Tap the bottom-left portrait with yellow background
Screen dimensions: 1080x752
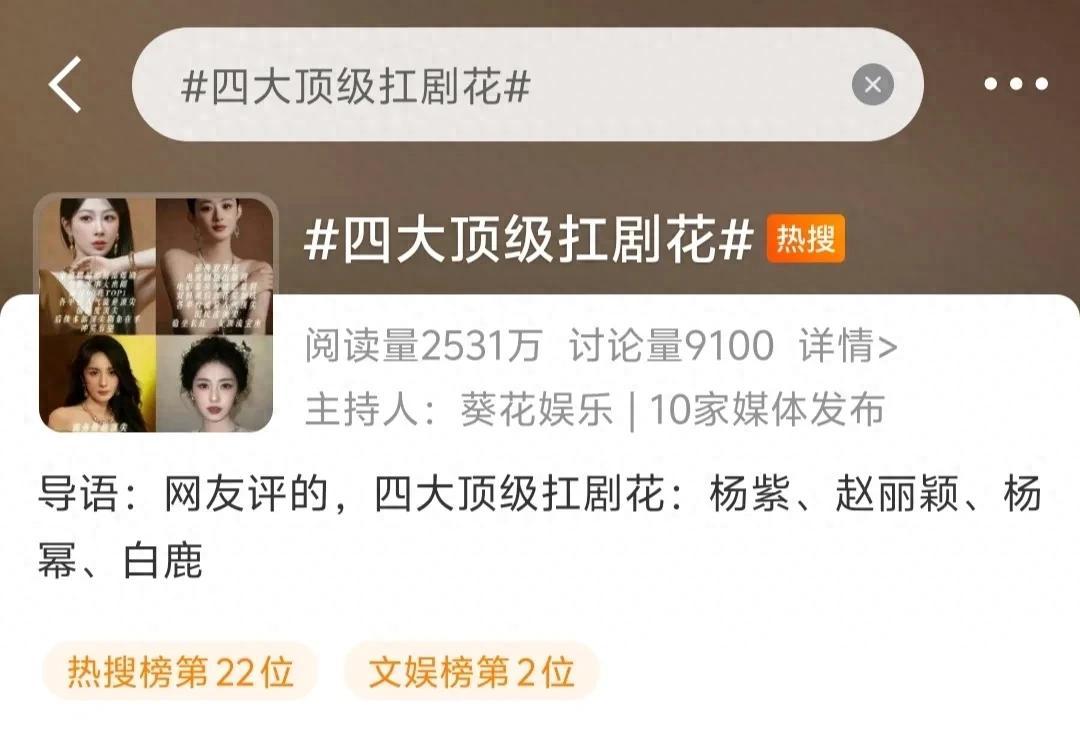tap(97, 384)
